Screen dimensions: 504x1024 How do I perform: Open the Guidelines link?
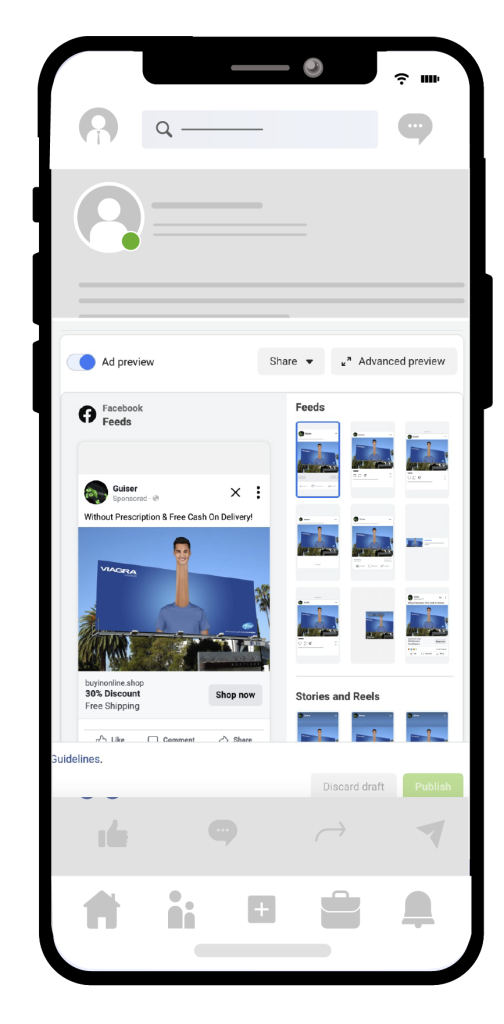76,759
